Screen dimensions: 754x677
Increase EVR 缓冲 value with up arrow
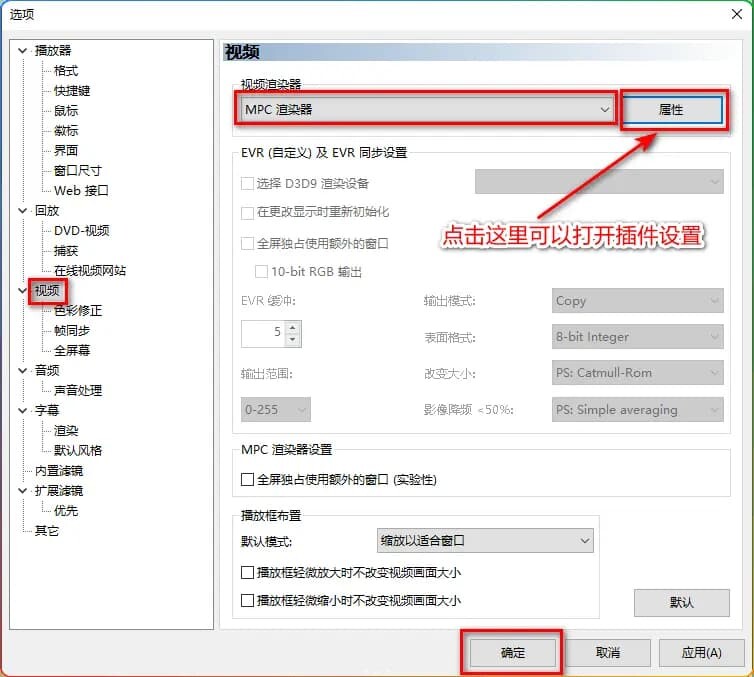point(292,328)
